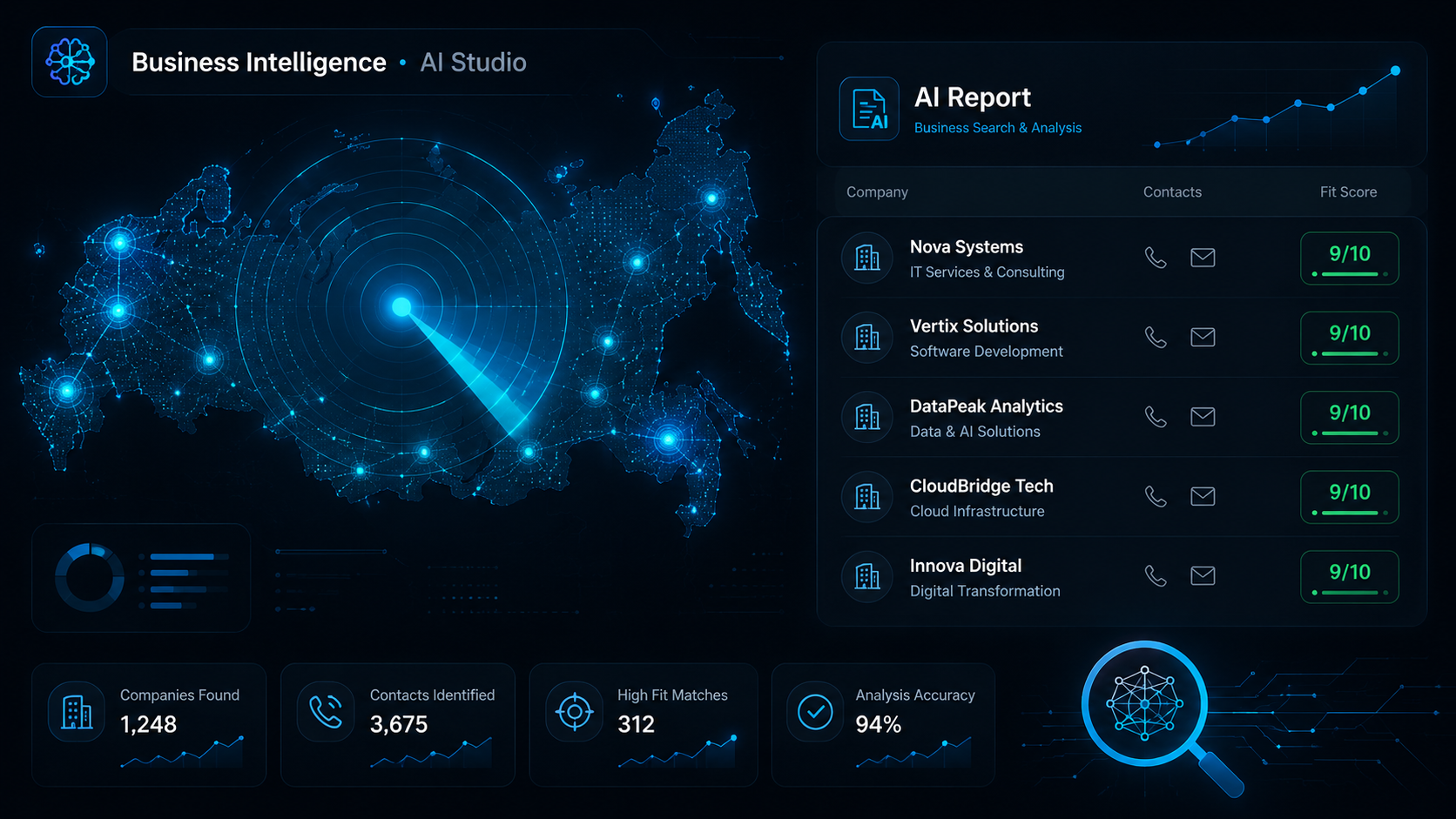
Task: Click the 3,675 contacts identified value
Action: (x=399, y=725)
